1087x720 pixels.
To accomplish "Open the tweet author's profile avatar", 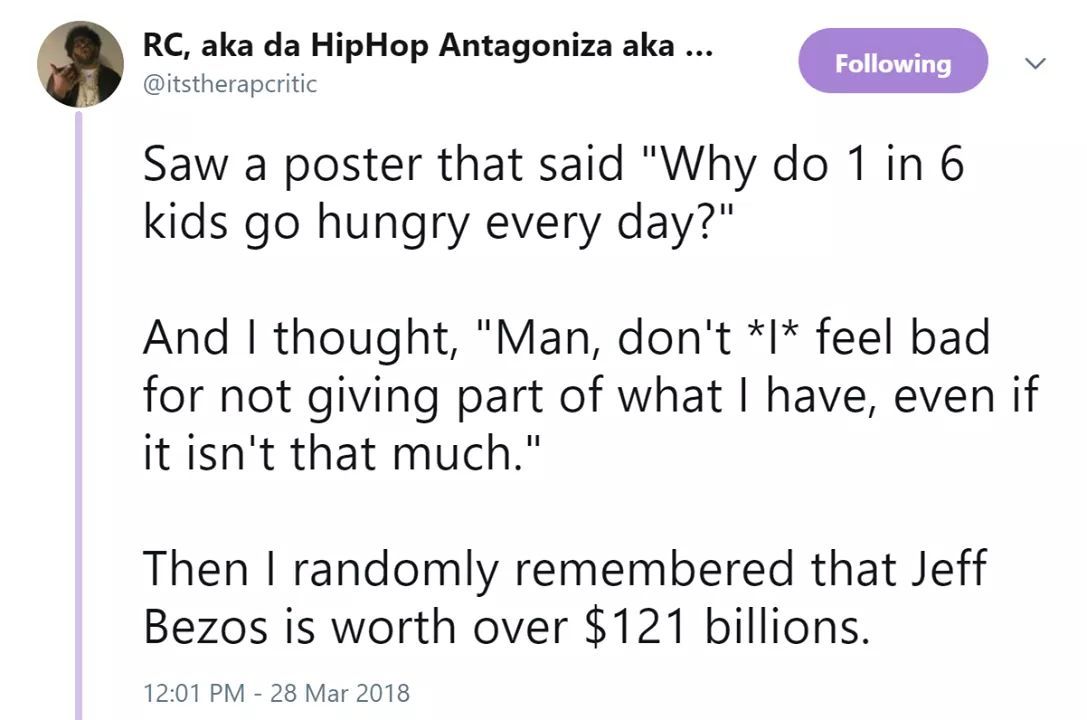I will tap(80, 64).
